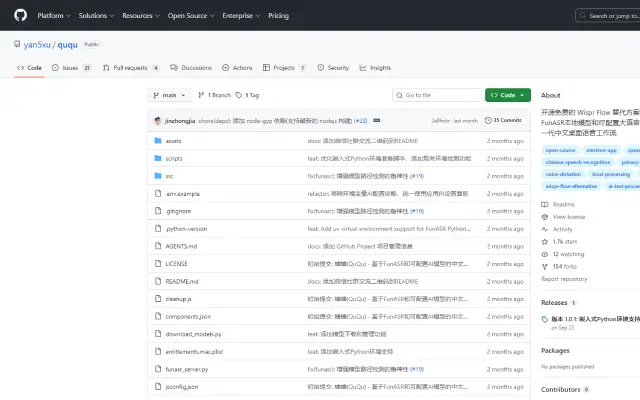View the 1.7k stars link
The width and height of the screenshot is (640, 400).
(559, 242)
